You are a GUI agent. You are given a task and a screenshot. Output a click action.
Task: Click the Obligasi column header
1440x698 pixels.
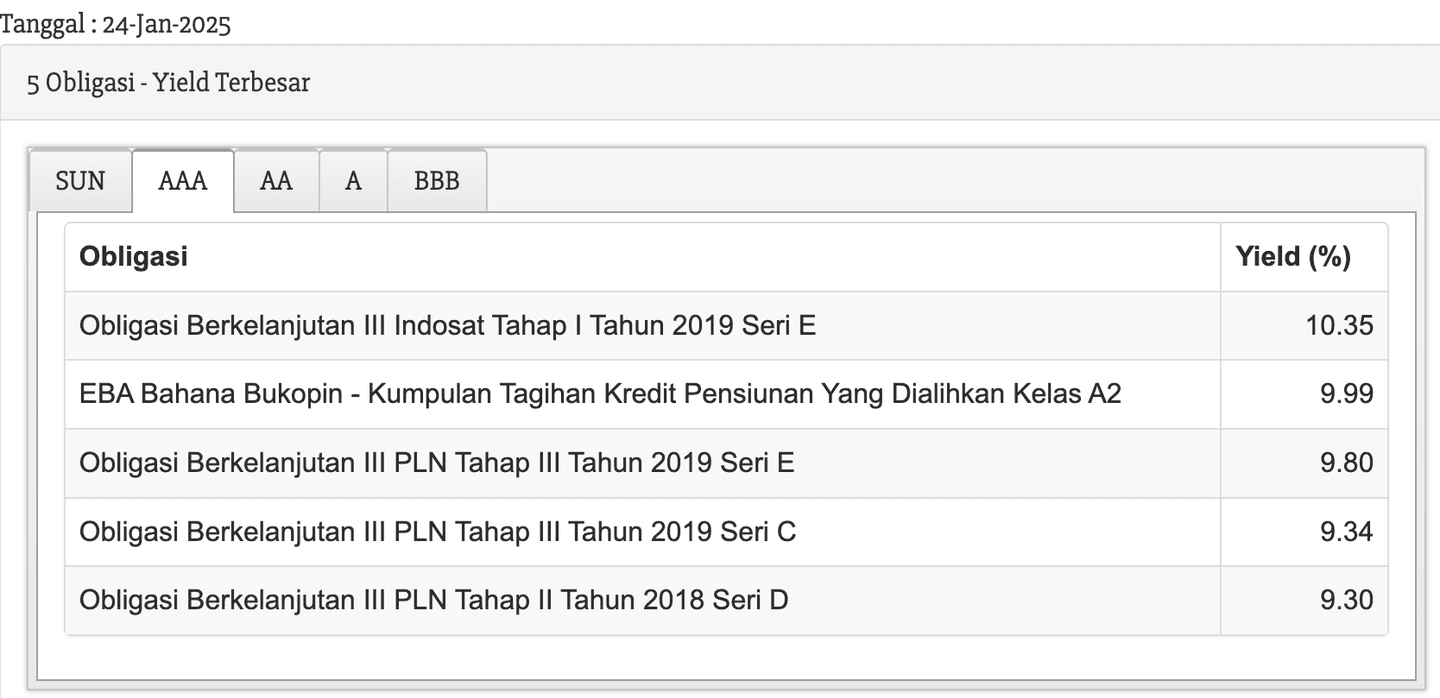tap(134, 257)
